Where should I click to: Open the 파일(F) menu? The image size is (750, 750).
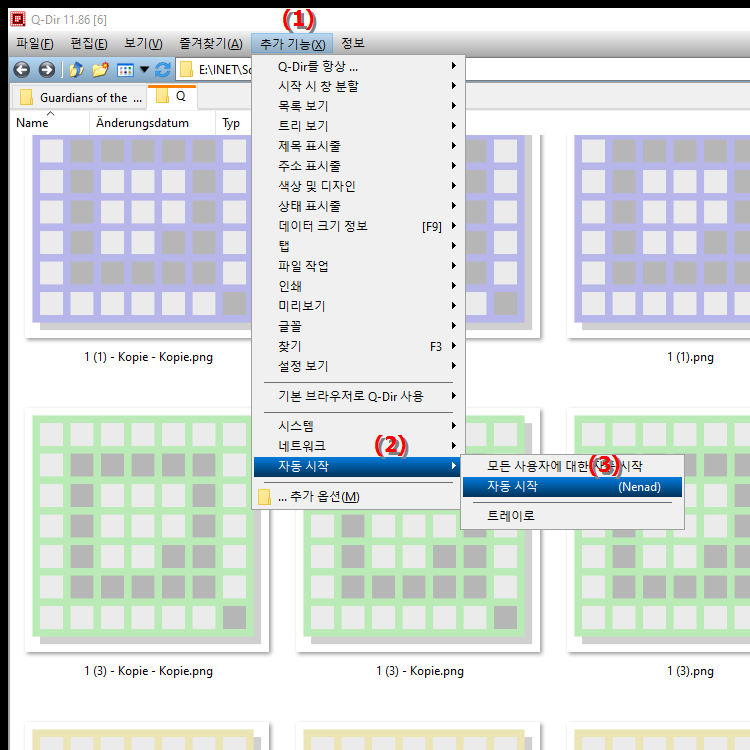(34, 44)
